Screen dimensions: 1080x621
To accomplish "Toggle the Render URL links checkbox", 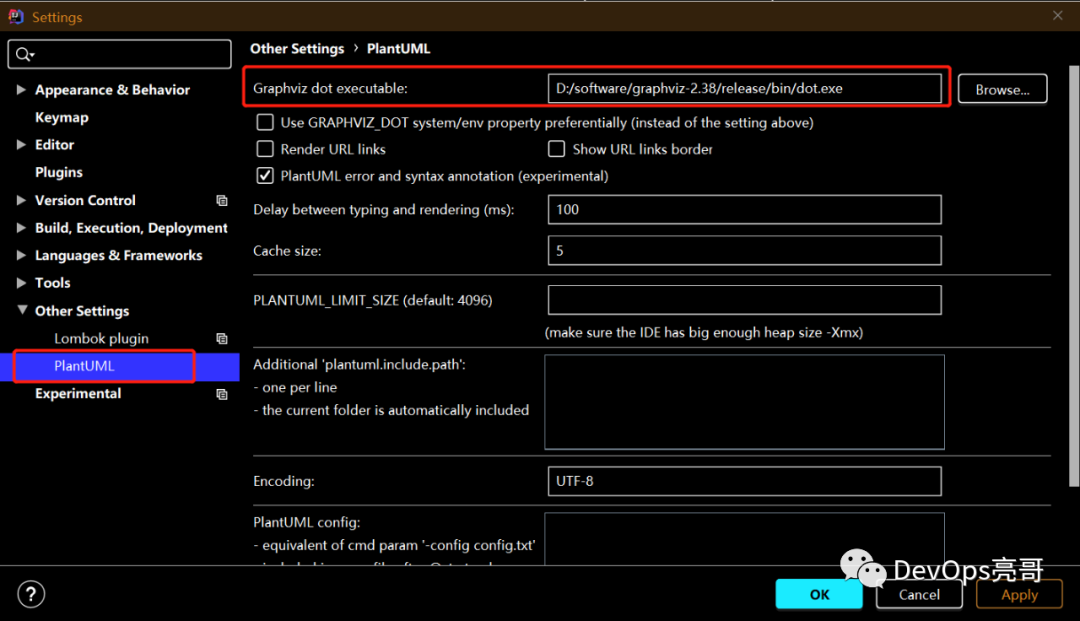I will 265,149.
